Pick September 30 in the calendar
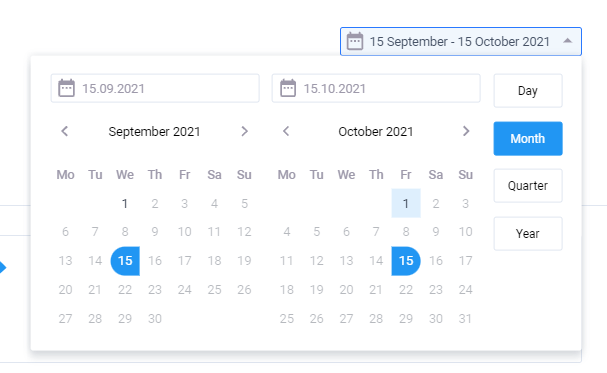 pos(155,318)
